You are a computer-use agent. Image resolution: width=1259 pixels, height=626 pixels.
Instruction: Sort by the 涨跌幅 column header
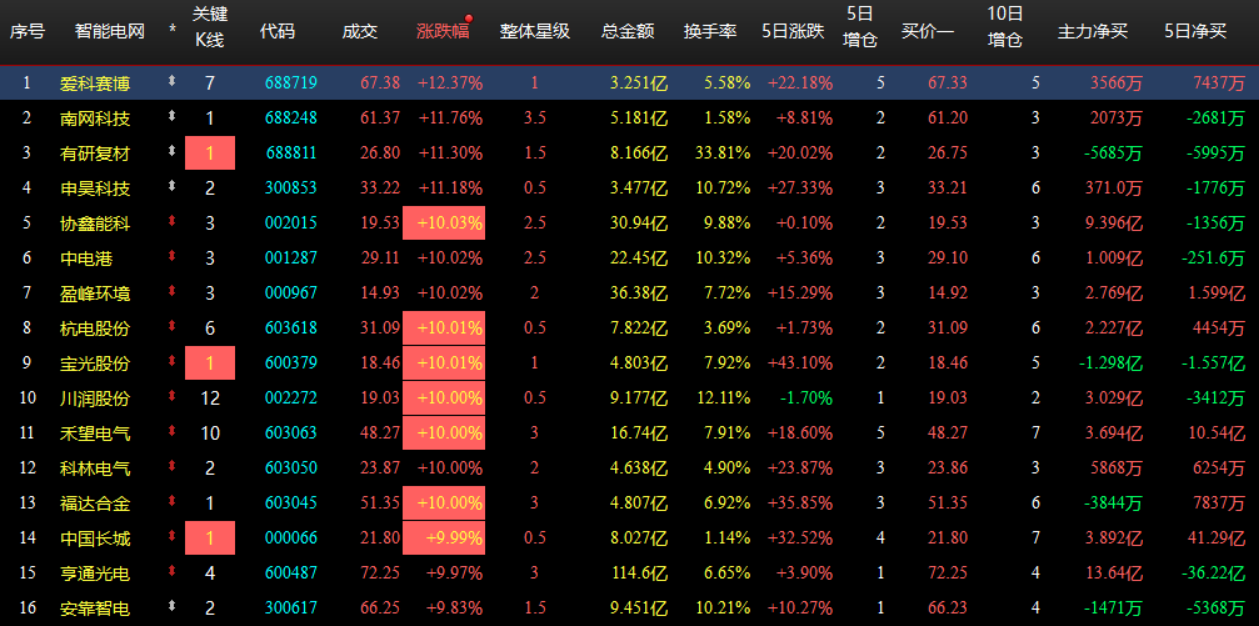click(442, 31)
